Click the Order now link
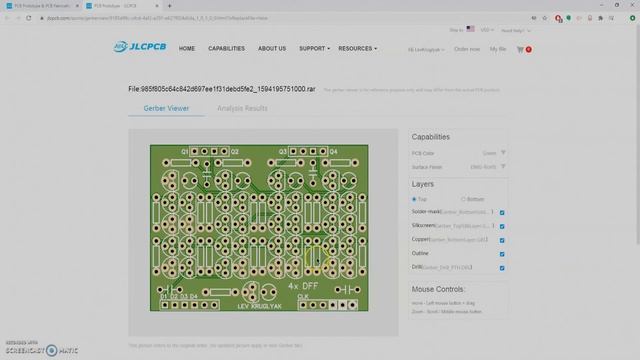640x360 pixels. coord(467,49)
